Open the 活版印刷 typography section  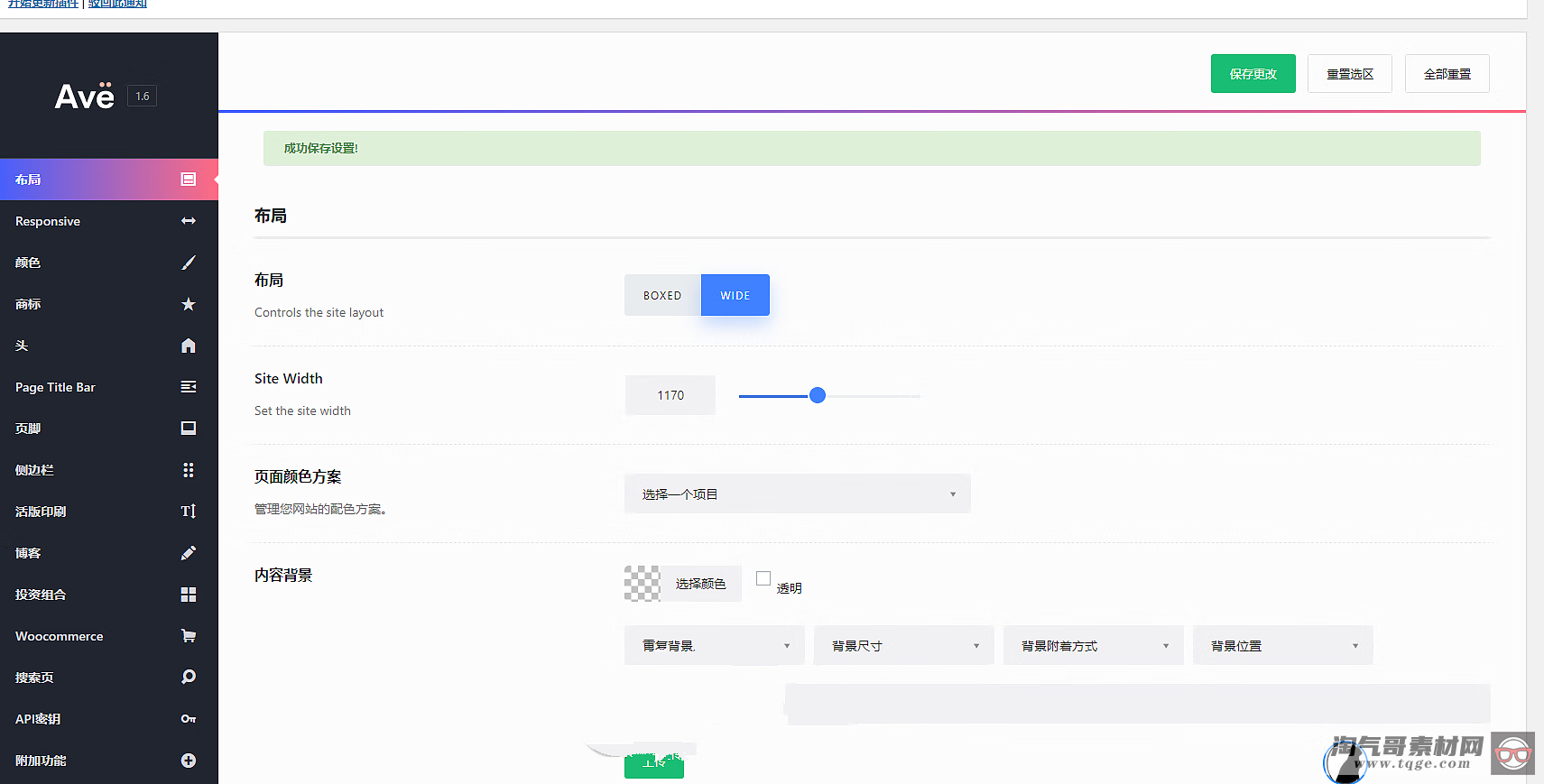click(x=109, y=512)
